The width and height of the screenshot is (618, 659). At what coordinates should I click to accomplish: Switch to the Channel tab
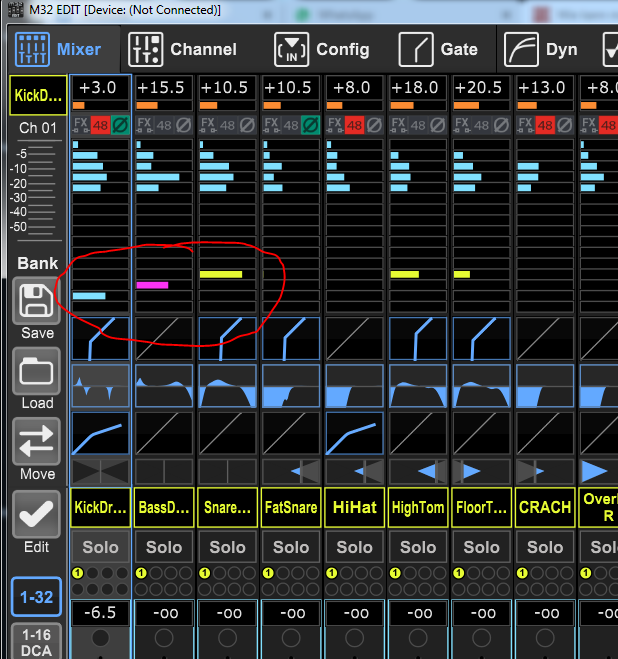click(x=182, y=49)
